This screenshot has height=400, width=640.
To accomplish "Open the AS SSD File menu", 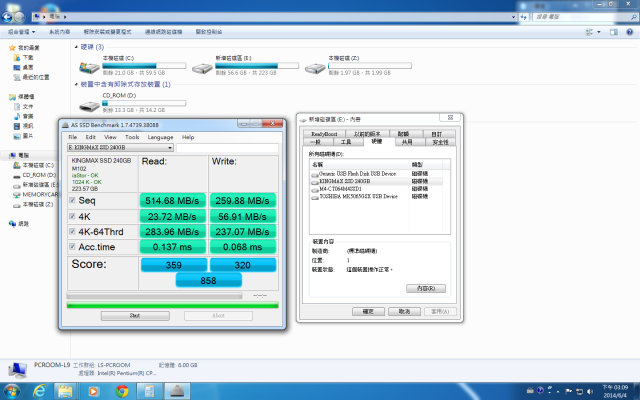I will point(73,137).
